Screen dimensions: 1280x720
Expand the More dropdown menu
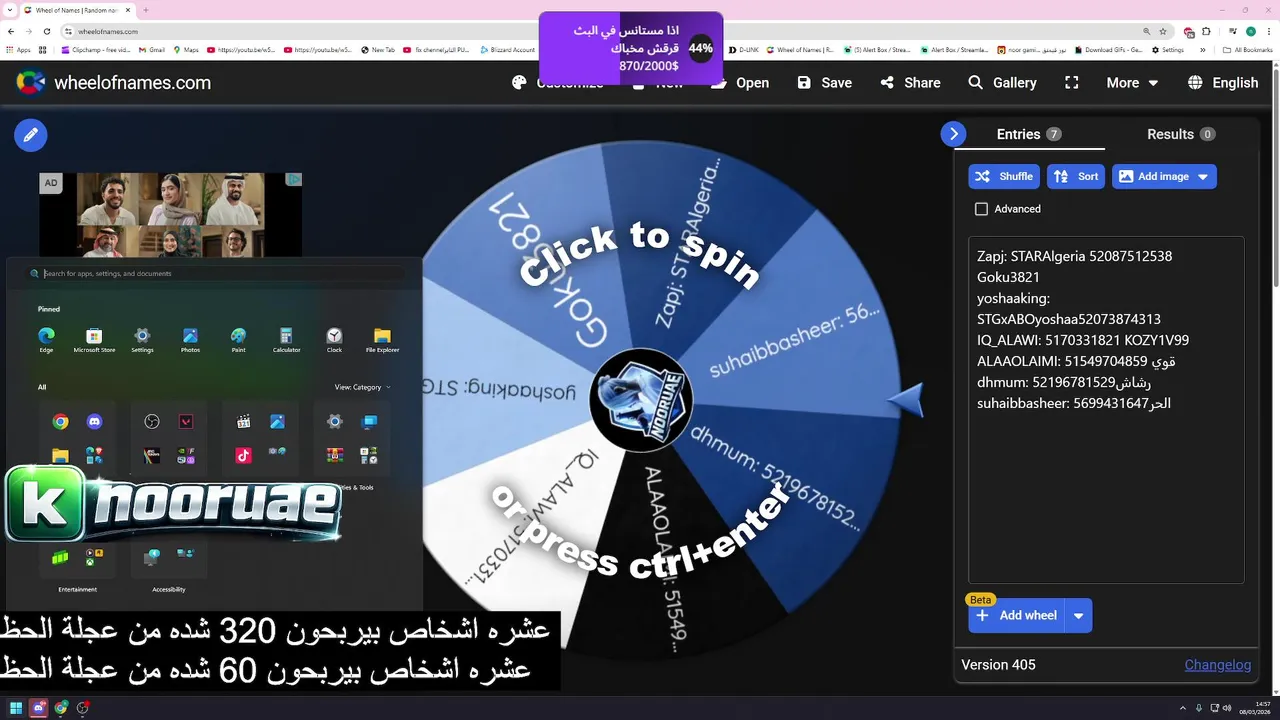tap(1132, 83)
